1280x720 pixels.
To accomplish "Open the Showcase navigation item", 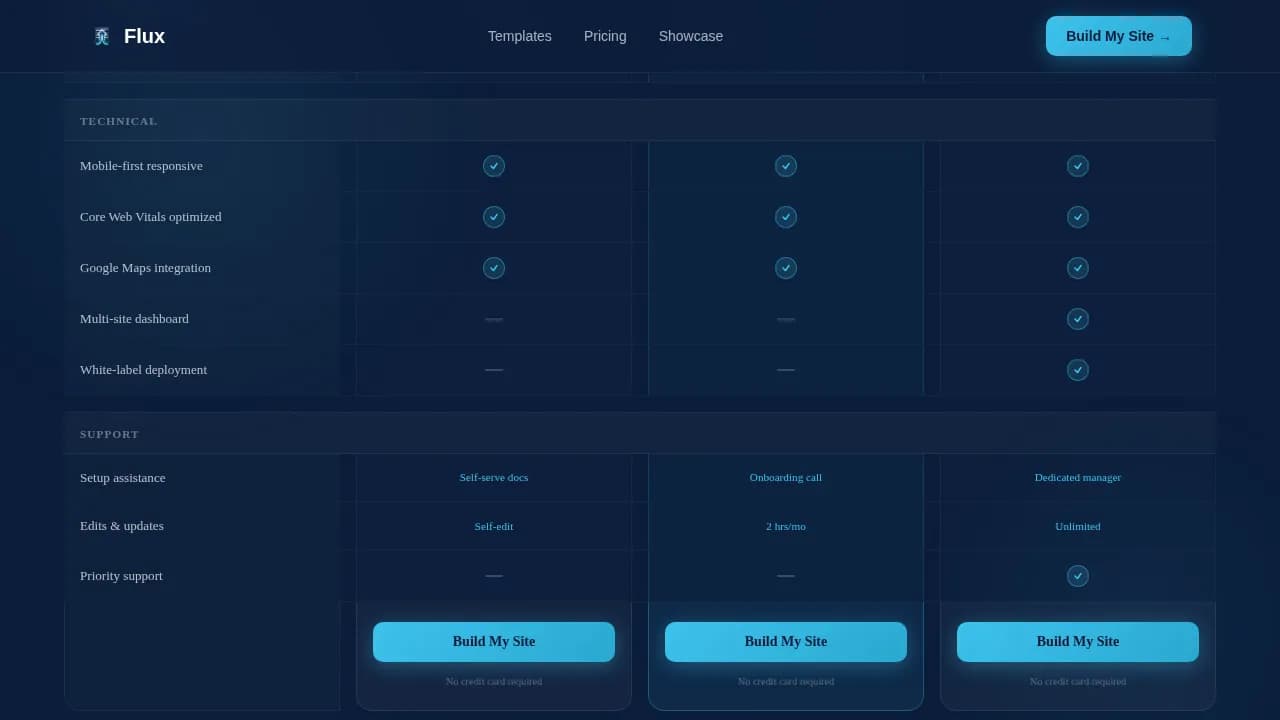I will (690, 36).
